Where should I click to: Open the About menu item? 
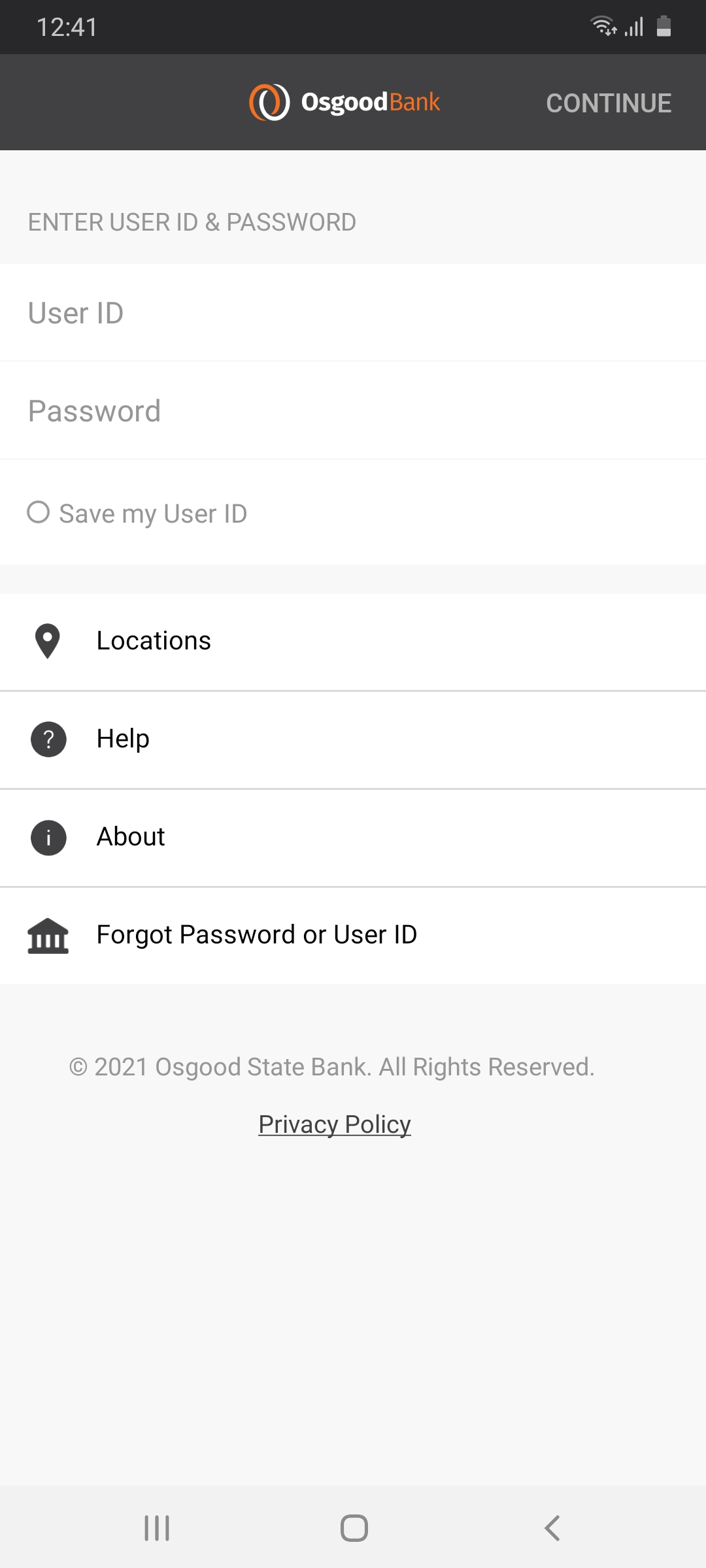click(353, 837)
